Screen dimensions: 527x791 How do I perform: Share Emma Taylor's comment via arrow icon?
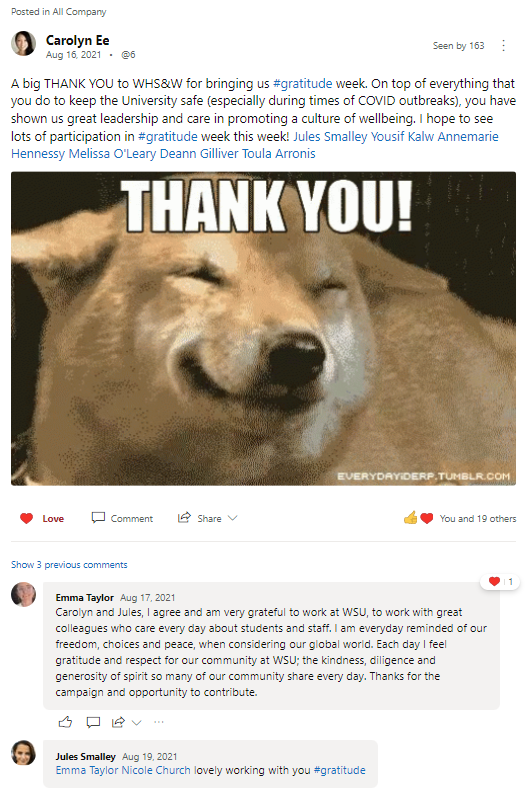[x=119, y=722]
